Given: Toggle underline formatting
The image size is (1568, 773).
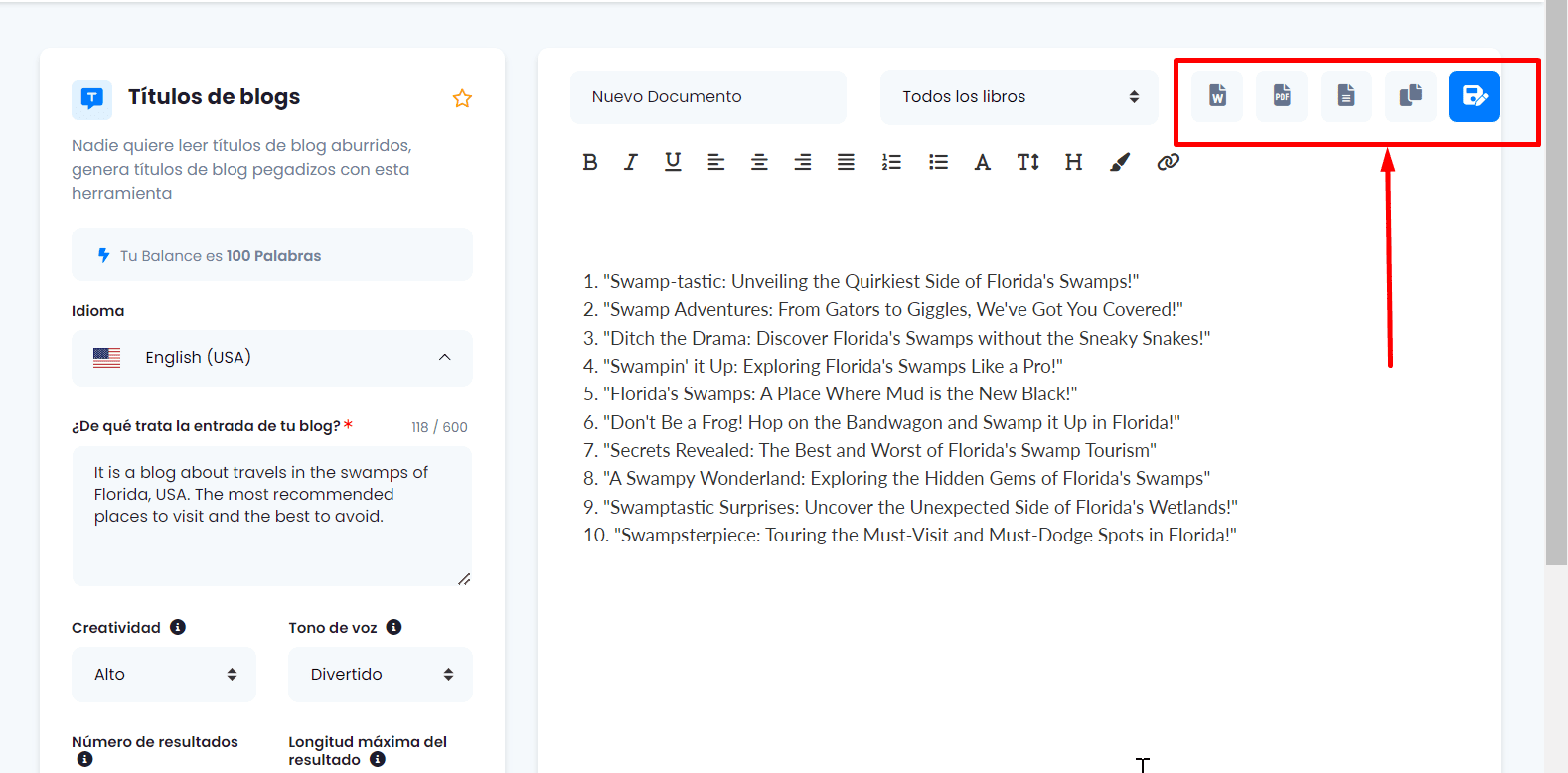Looking at the screenshot, I should click(x=673, y=162).
